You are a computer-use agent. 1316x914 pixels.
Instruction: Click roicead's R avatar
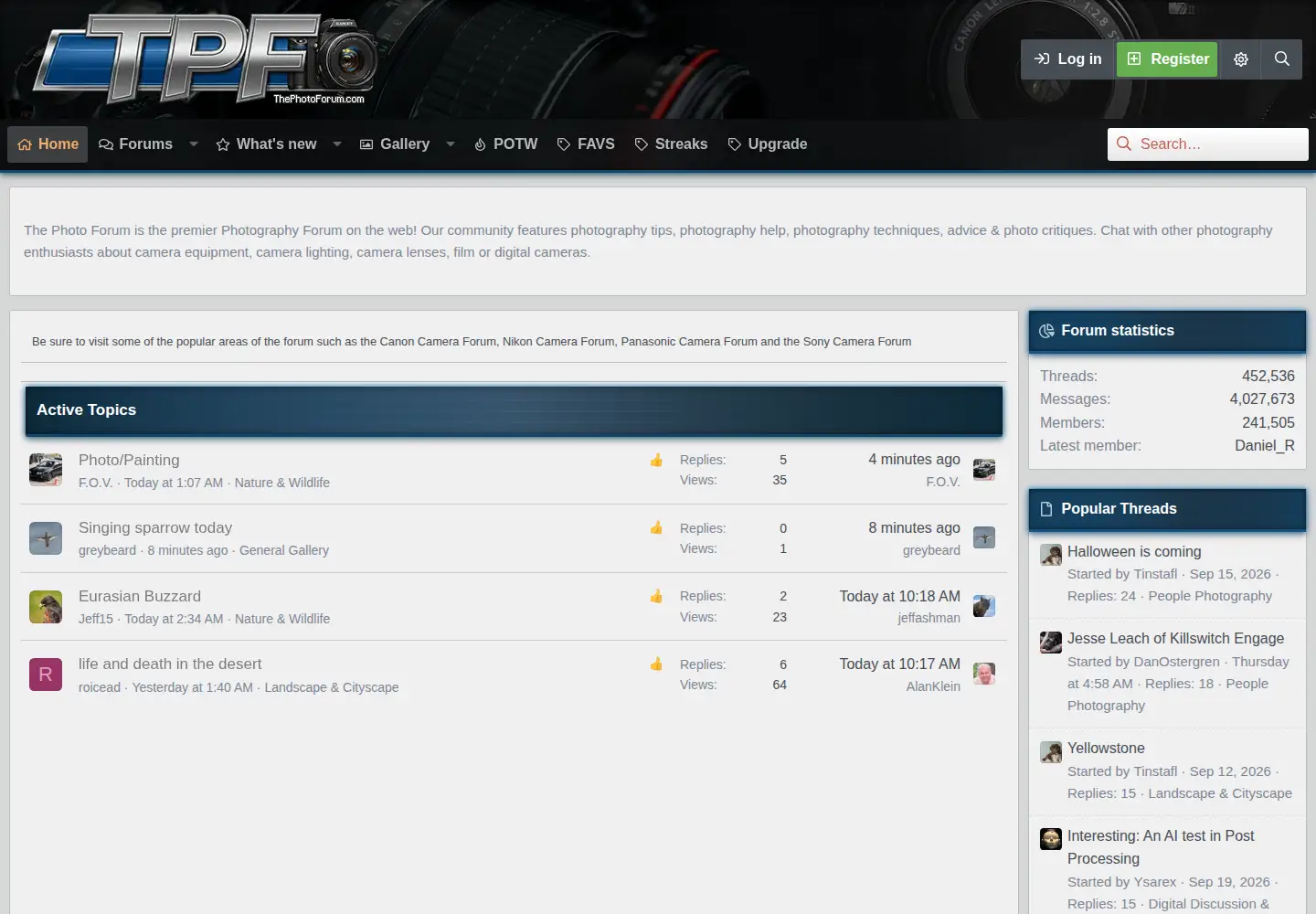tap(46, 675)
